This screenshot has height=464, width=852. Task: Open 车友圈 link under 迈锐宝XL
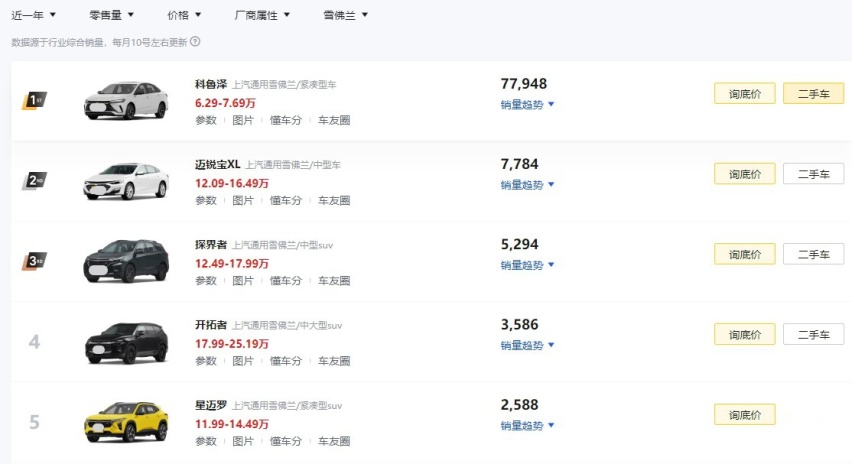(334, 200)
